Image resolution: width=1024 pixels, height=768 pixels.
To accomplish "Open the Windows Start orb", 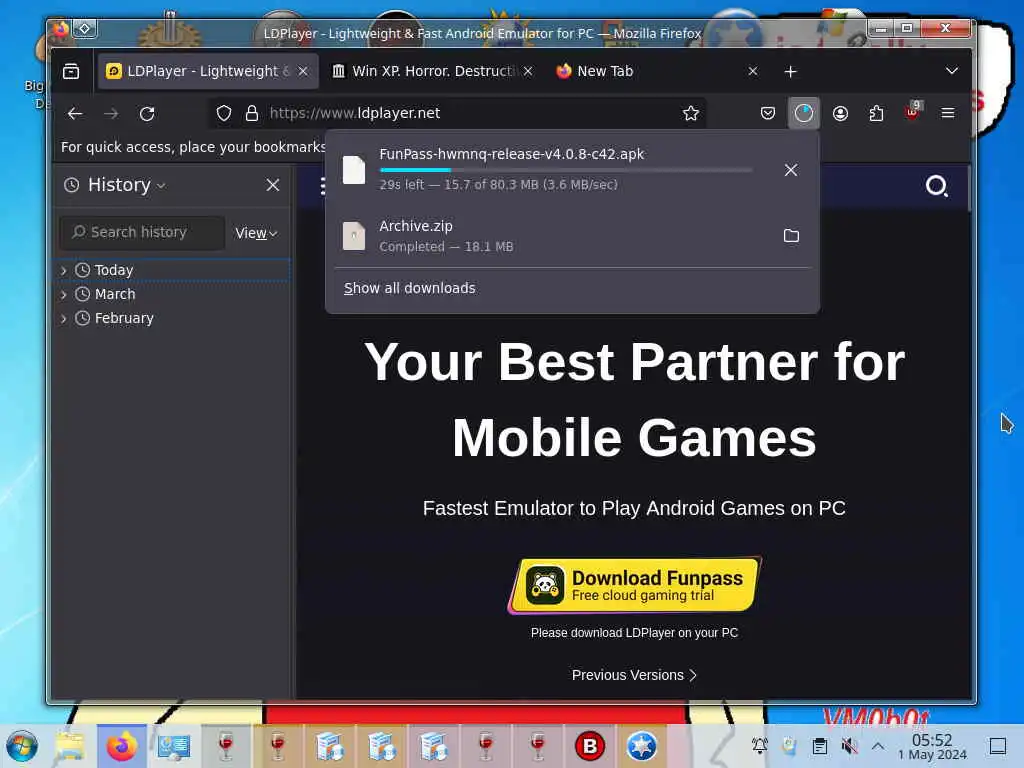I will click(22, 746).
